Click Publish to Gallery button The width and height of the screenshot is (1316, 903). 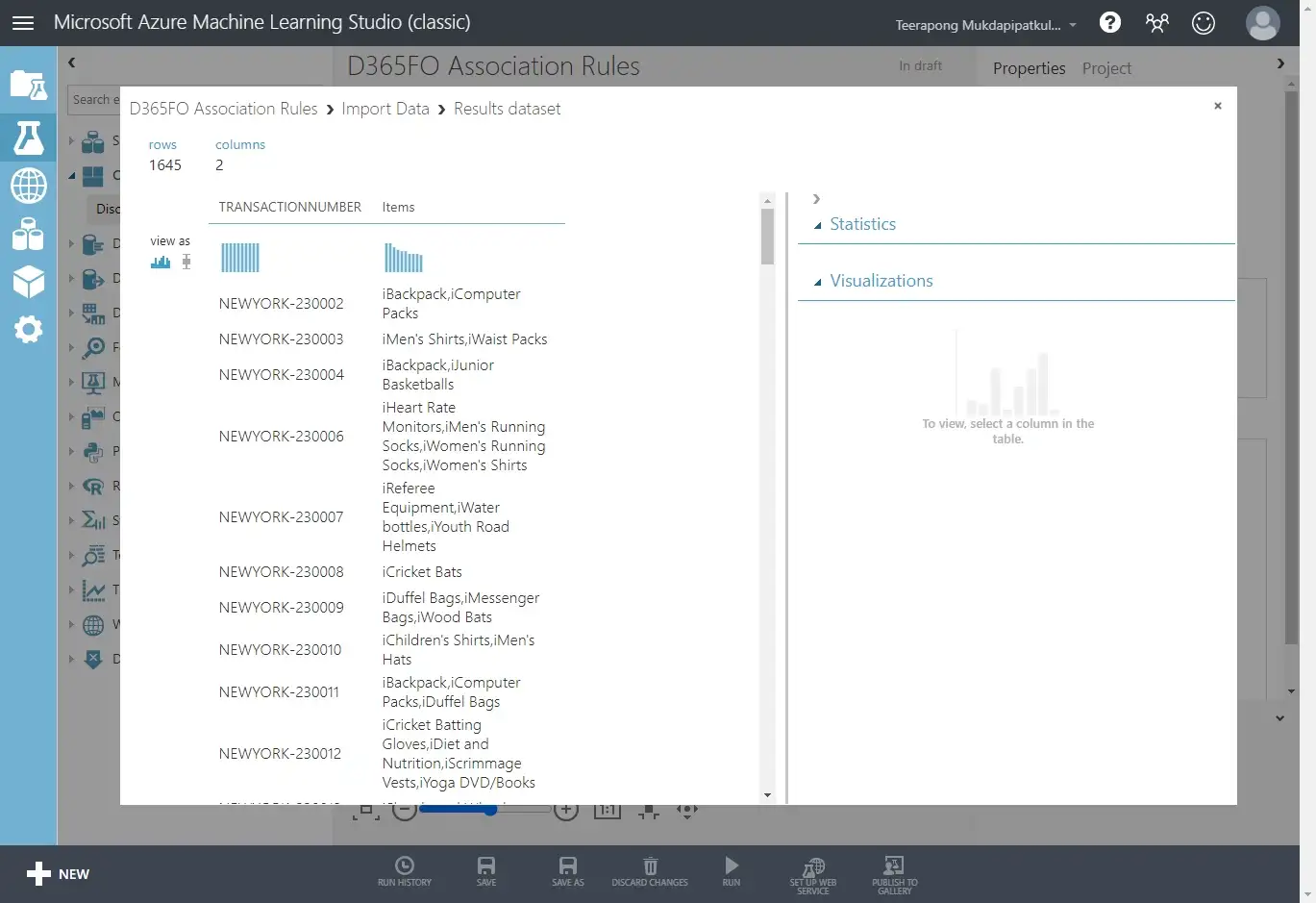tap(894, 875)
